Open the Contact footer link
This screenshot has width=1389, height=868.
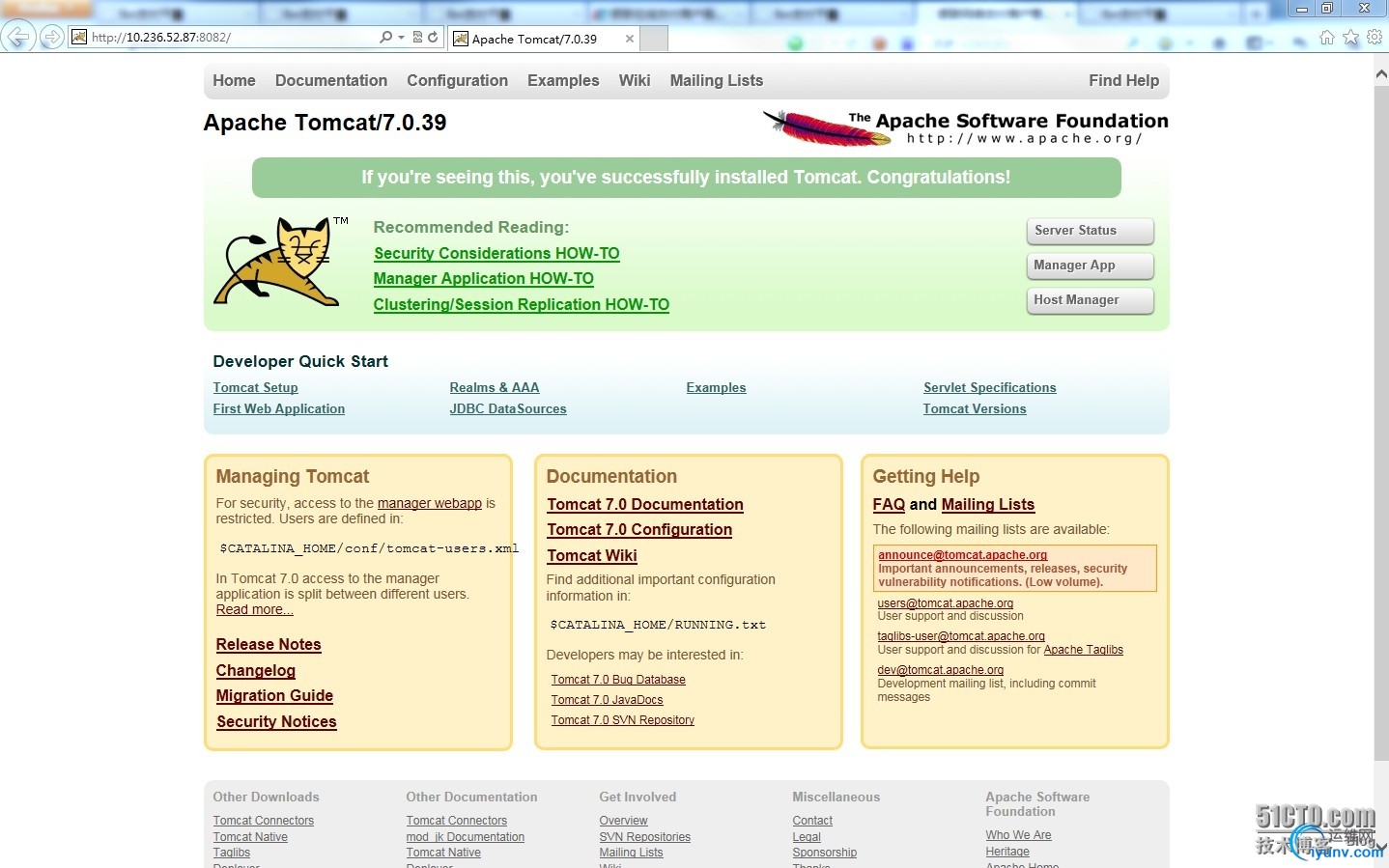(812, 821)
